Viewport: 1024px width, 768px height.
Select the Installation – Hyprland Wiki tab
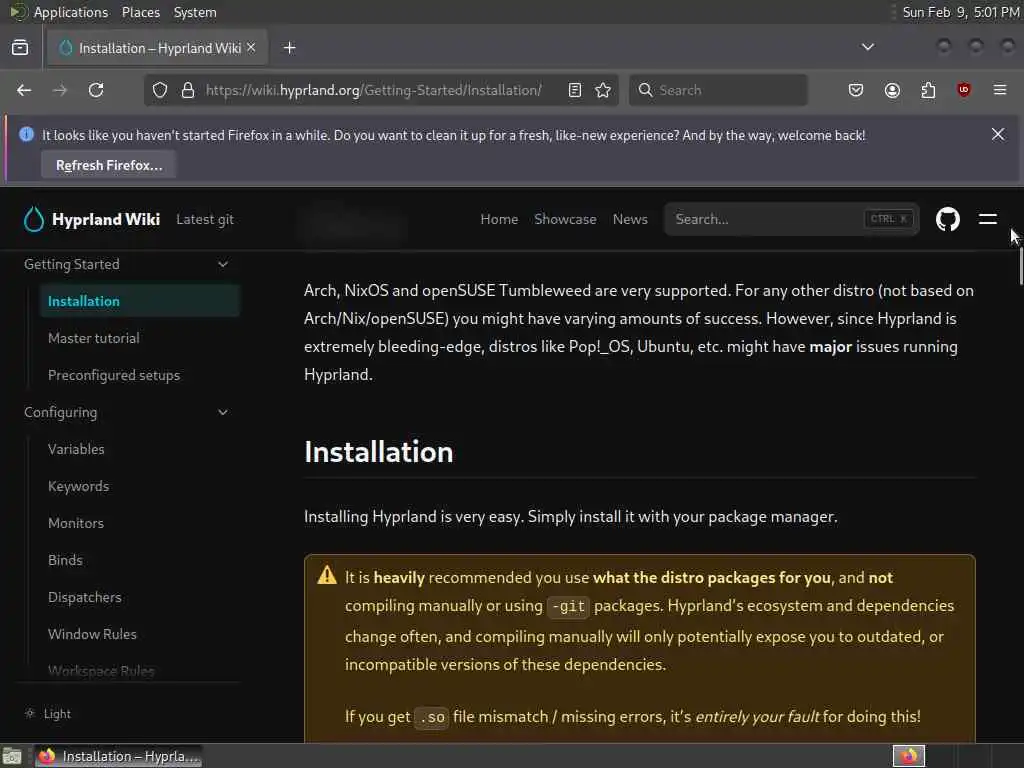pos(157,48)
